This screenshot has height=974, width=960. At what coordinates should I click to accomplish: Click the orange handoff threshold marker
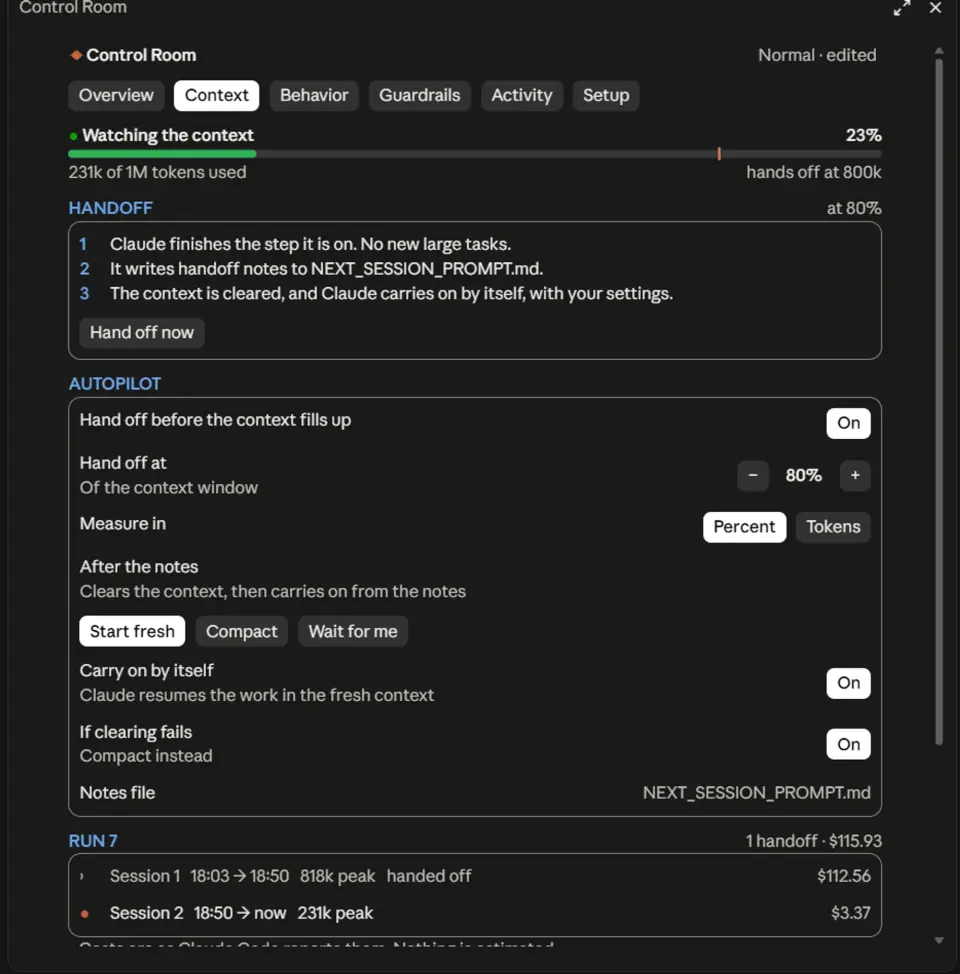719,154
